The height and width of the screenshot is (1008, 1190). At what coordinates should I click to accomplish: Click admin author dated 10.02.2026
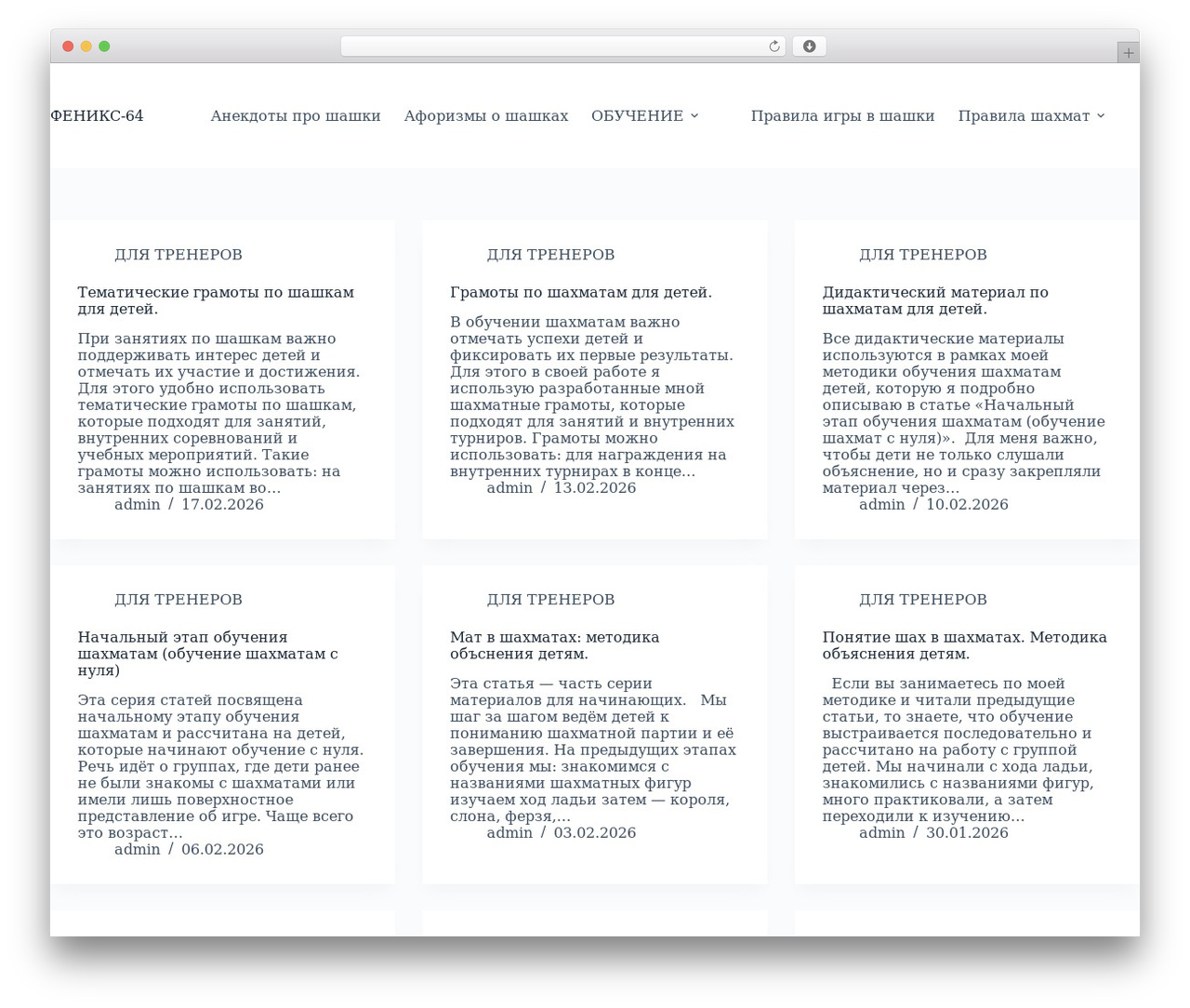tap(882, 504)
